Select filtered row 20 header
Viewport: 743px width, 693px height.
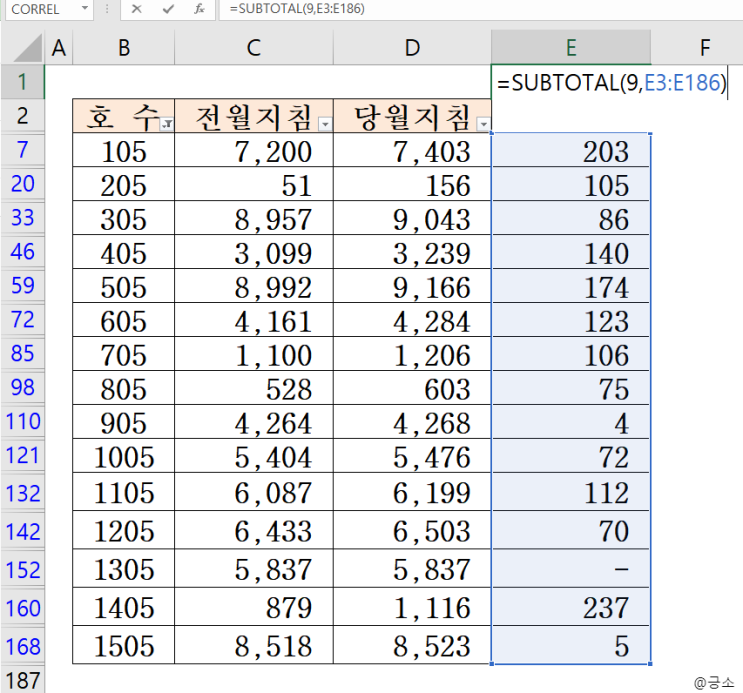pos(22,184)
